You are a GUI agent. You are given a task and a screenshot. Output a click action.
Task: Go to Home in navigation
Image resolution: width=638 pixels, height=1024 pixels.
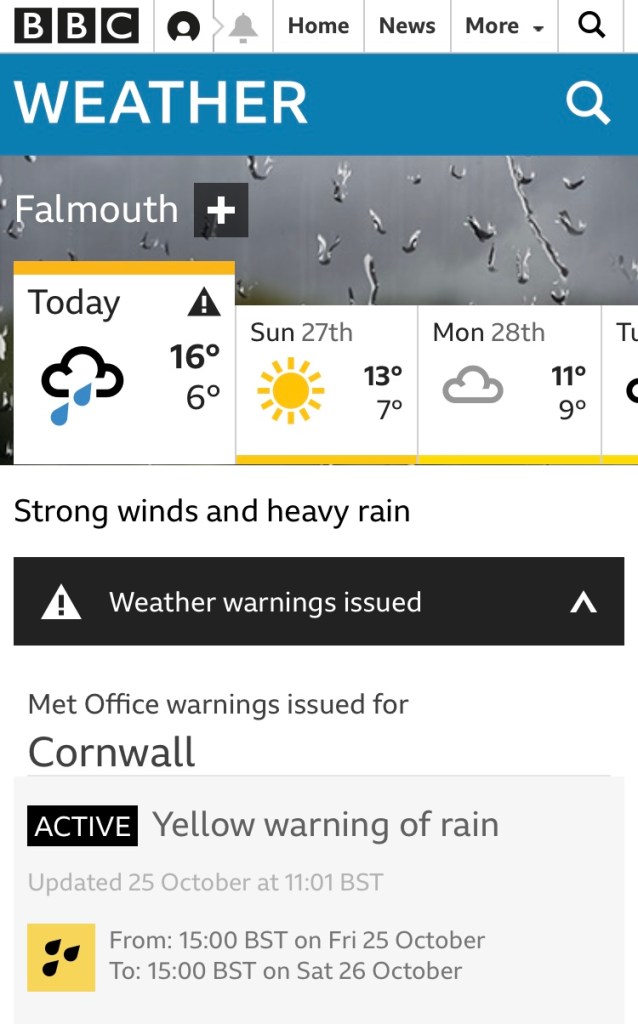[x=318, y=27]
